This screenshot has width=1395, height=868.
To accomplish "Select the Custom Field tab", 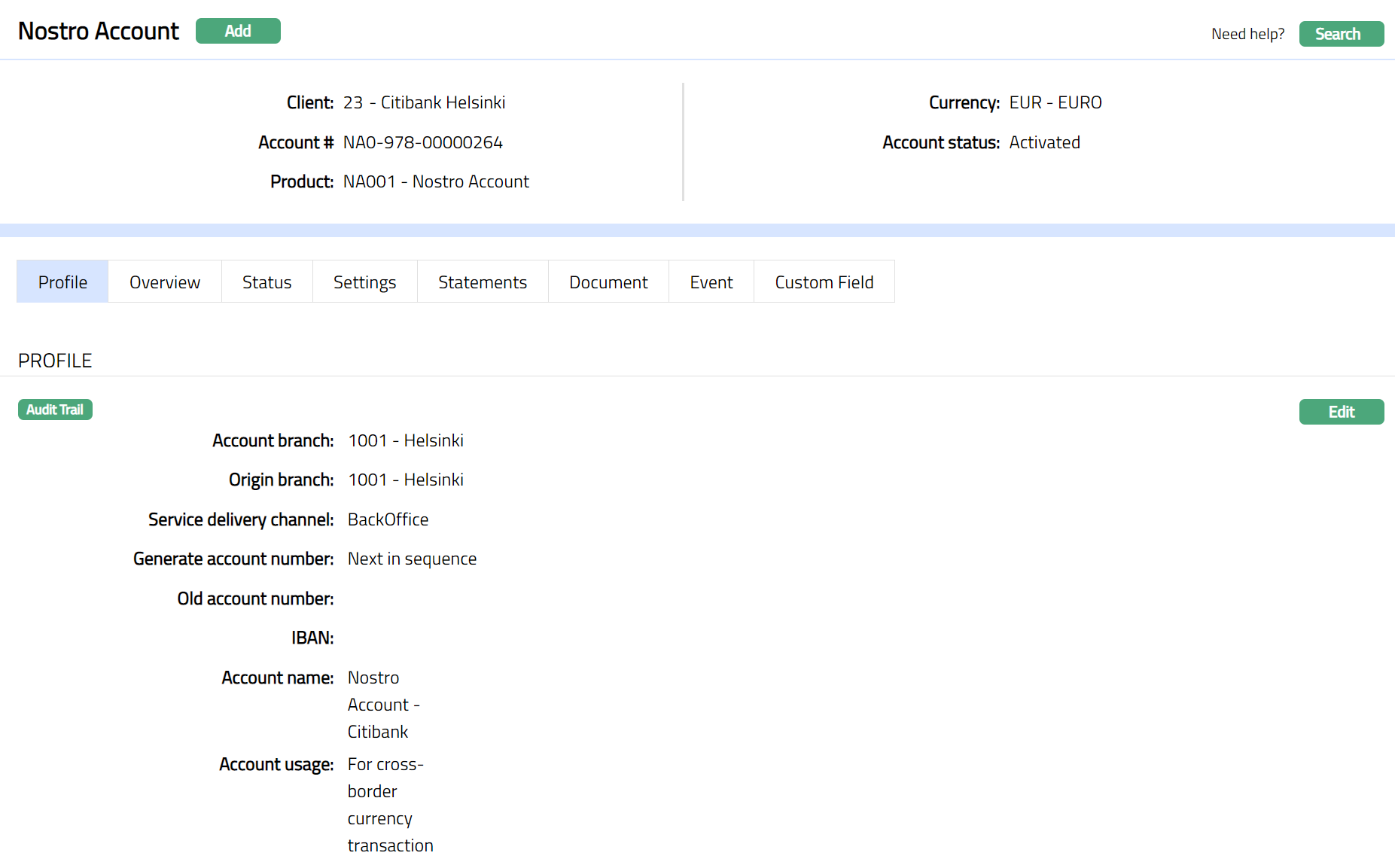I will tap(824, 282).
